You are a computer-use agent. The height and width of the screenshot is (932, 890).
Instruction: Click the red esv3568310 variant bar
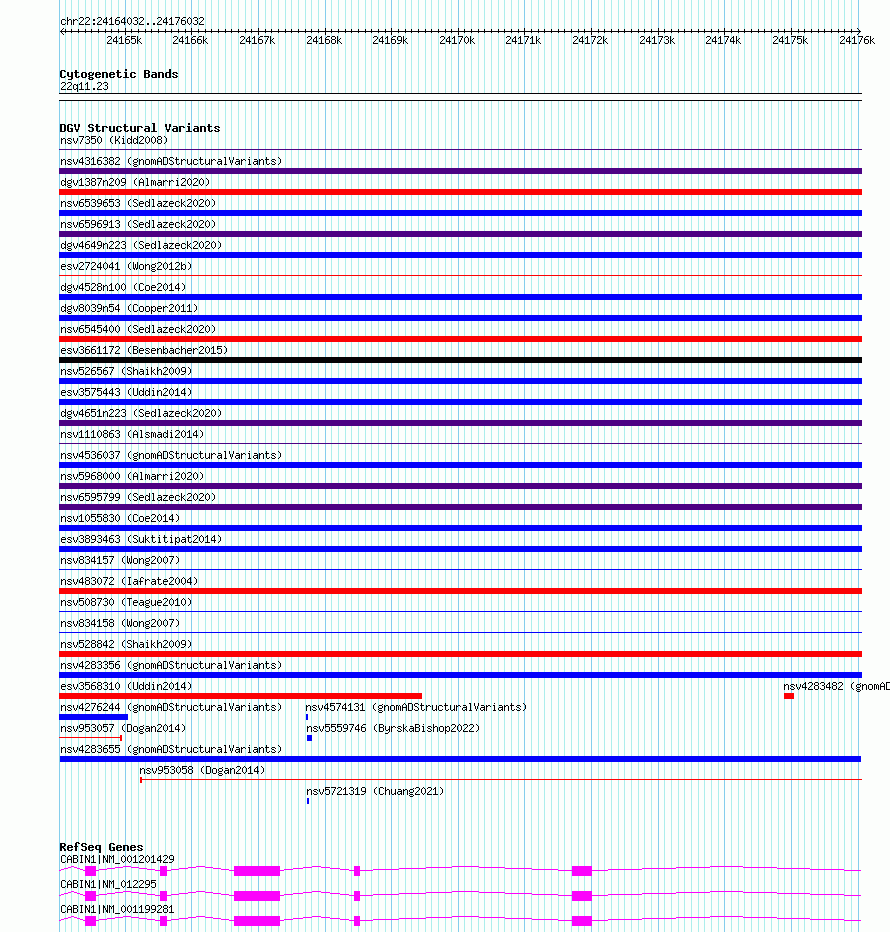click(241, 696)
